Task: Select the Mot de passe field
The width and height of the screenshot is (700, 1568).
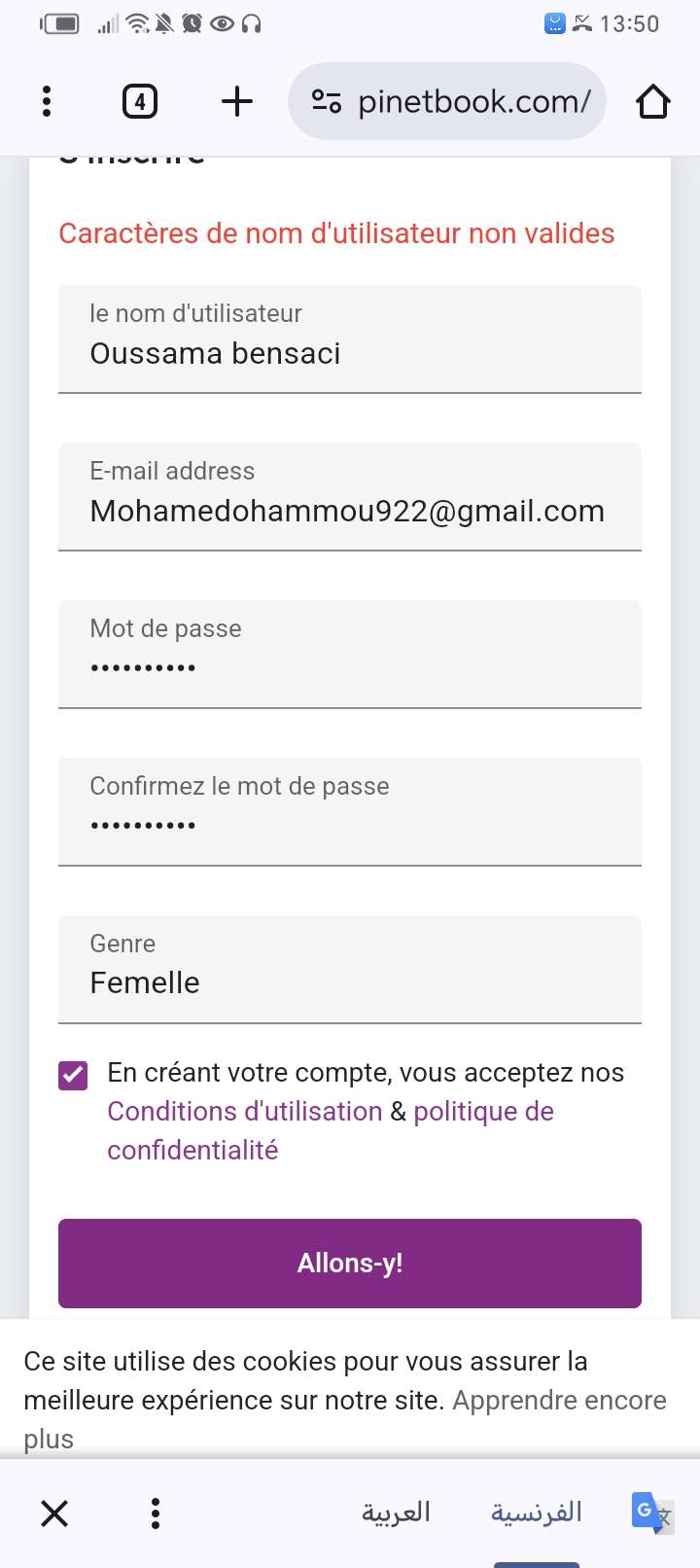Action: click(350, 654)
